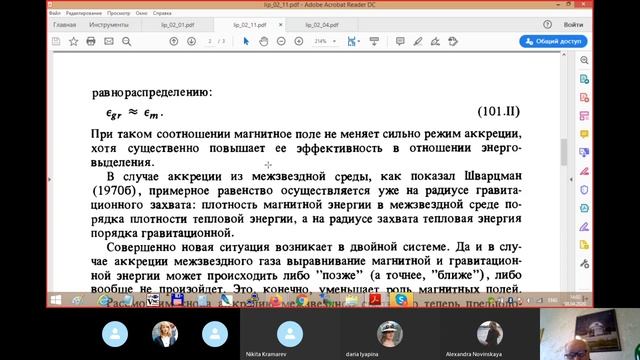Click the stamp tool toolbar icon
Image resolution: width=640 pixels, height=360 pixels.
(x=453, y=41)
